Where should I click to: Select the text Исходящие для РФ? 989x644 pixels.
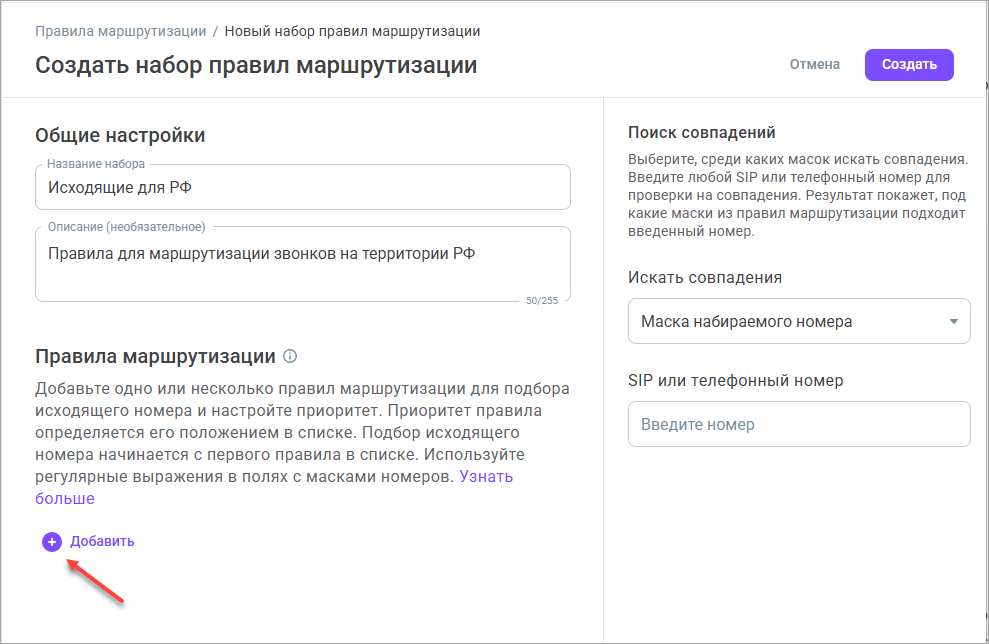point(120,186)
